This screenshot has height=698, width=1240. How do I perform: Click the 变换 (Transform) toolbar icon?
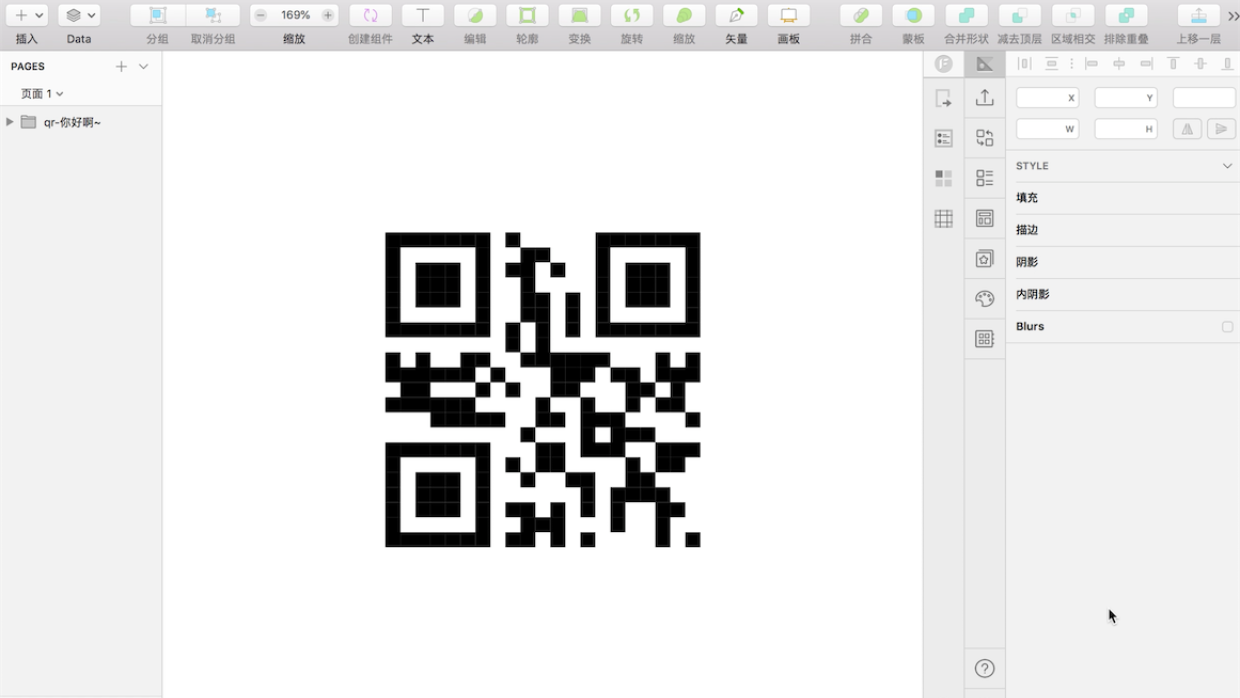coord(579,15)
